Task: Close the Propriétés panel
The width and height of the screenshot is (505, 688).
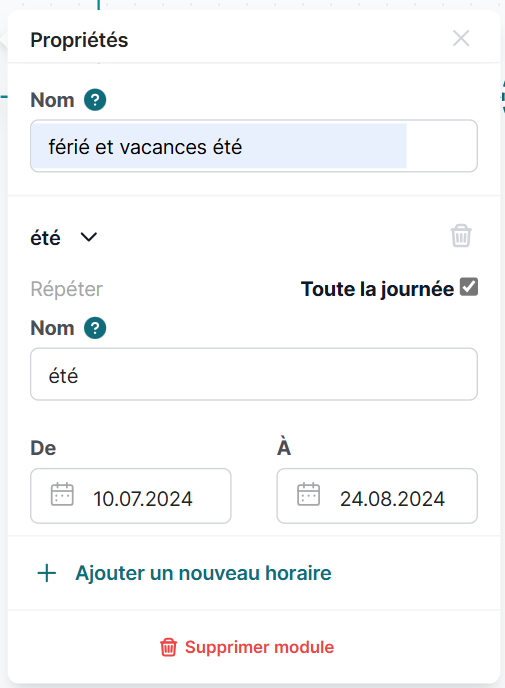Action: tap(461, 39)
